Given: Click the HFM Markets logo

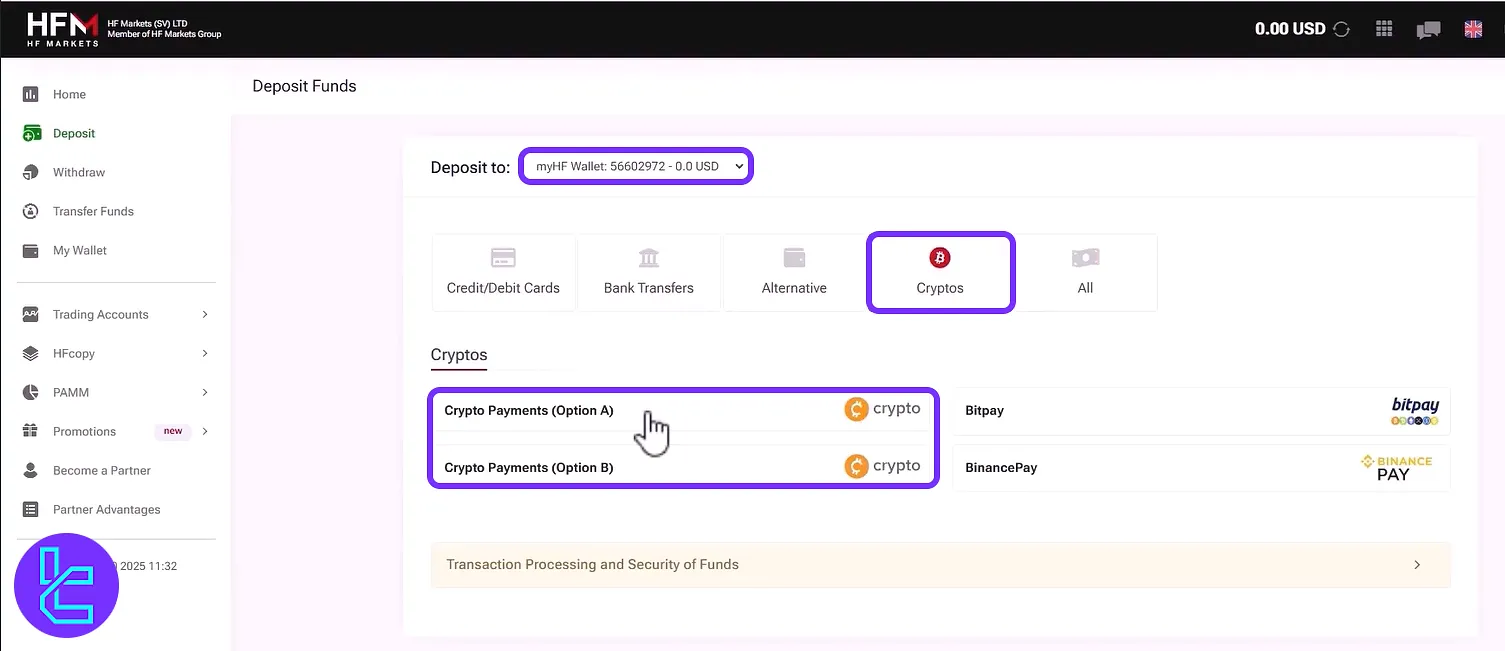Looking at the screenshot, I should 63,29.
